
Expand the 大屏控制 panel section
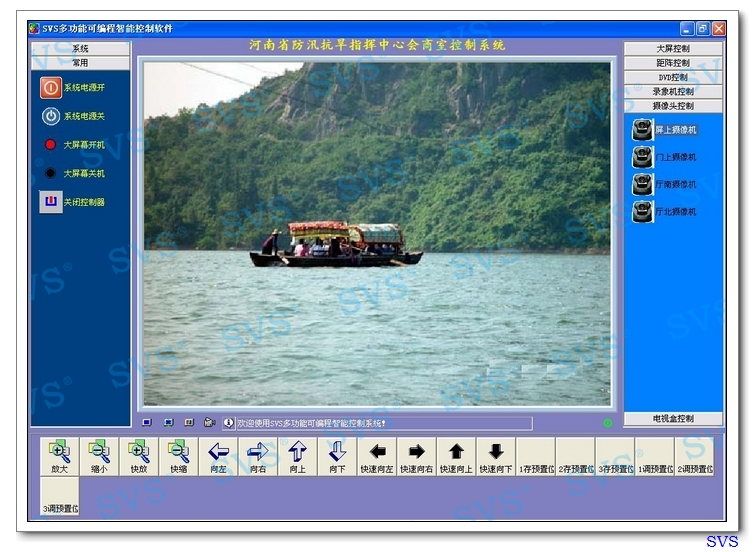click(672, 49)
